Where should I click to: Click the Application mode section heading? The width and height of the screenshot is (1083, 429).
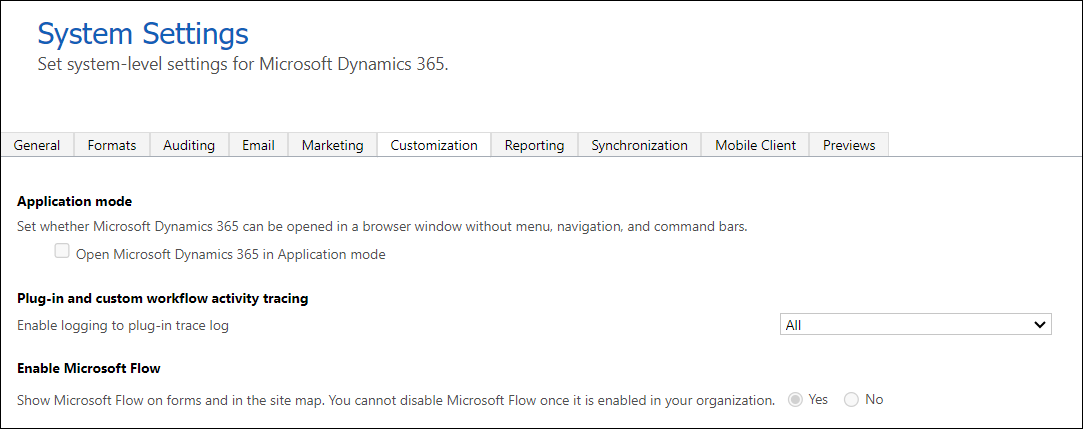coord(75,202)
